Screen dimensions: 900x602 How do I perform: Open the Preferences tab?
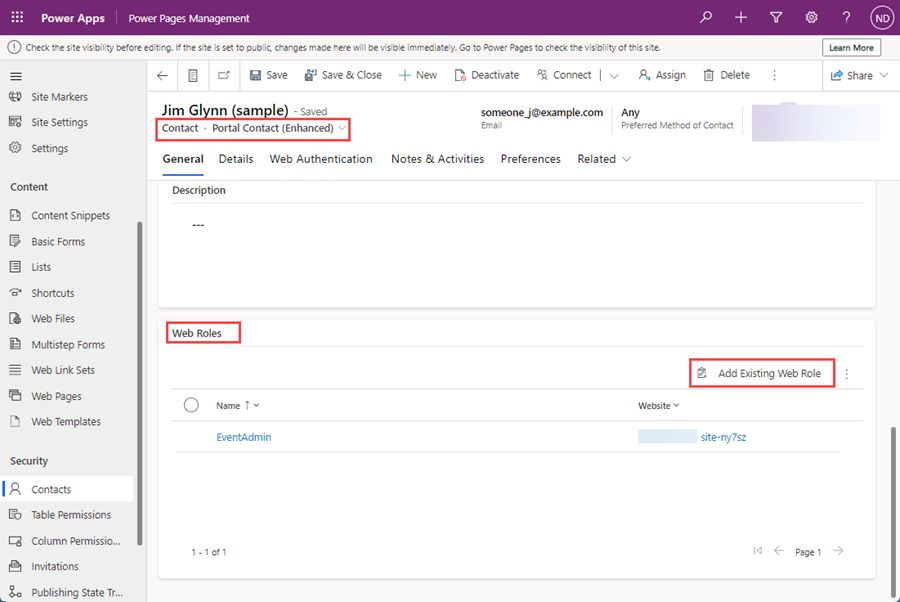pos(530,158)
